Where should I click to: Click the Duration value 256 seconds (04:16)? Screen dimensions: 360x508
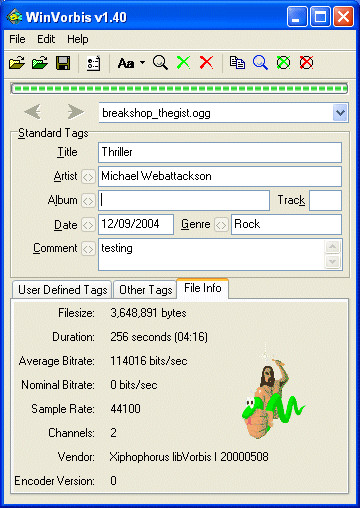[x=159, y=337]
